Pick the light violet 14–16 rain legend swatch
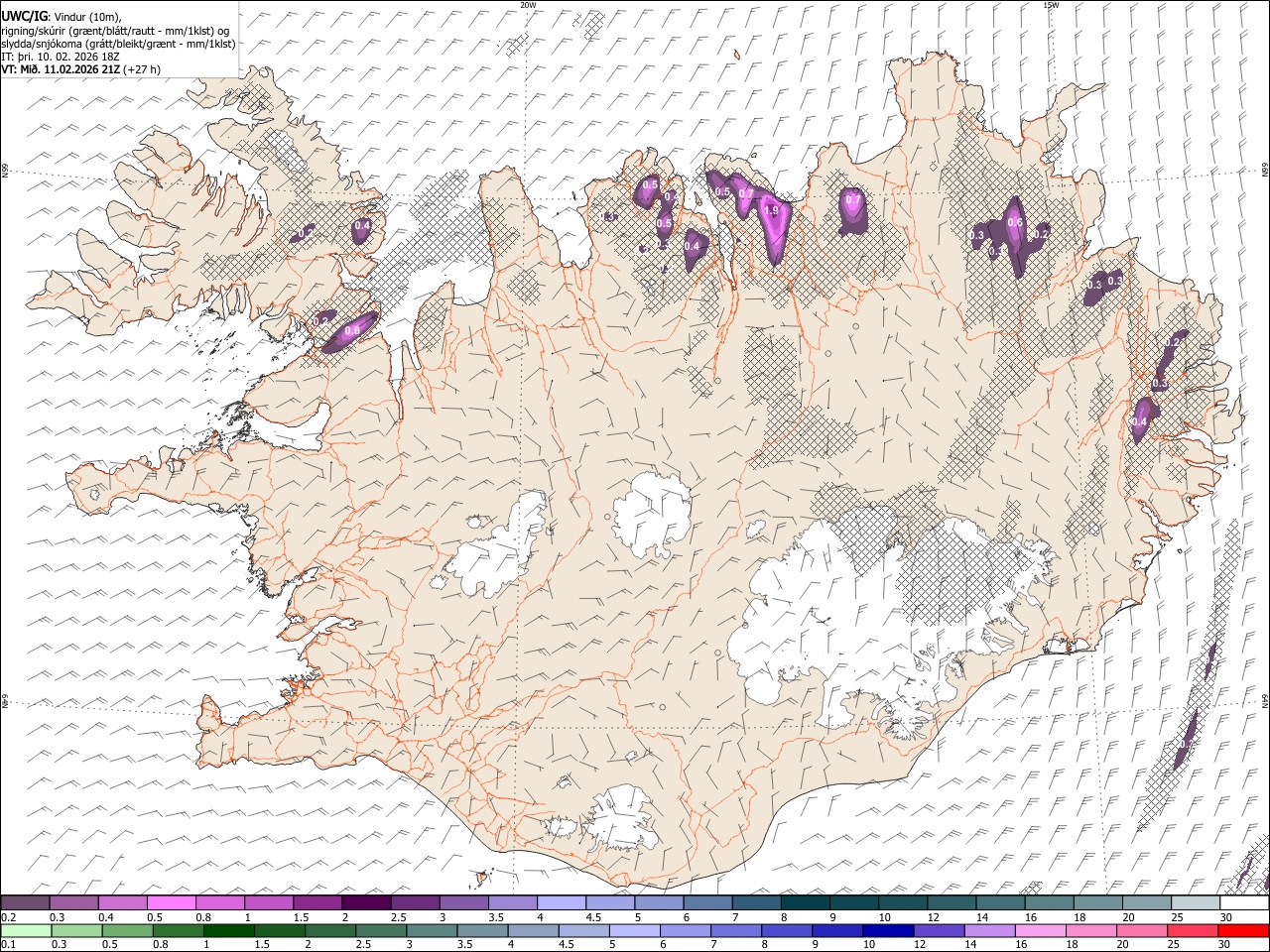 coord(989,930)
